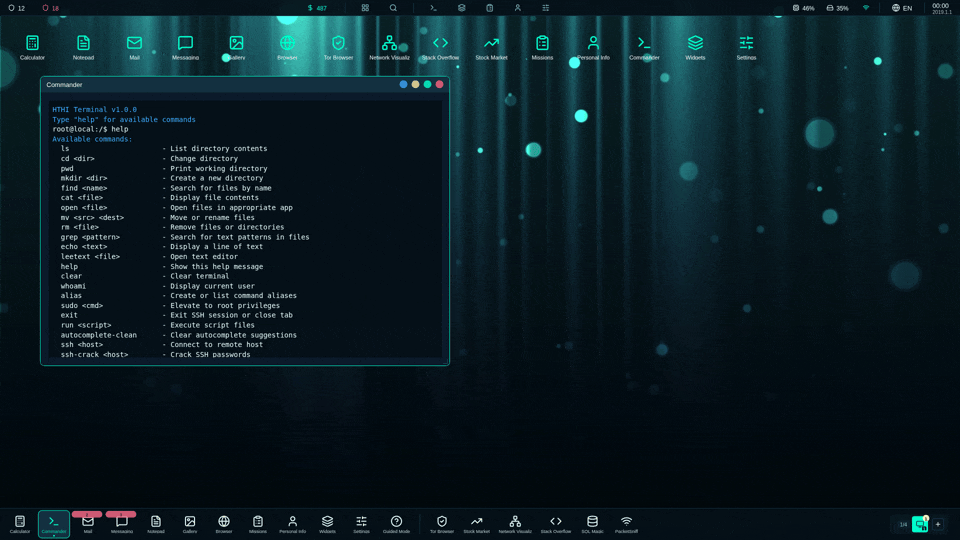
Task: Launch Network Visualizer from the desktop
Action: 389,45
